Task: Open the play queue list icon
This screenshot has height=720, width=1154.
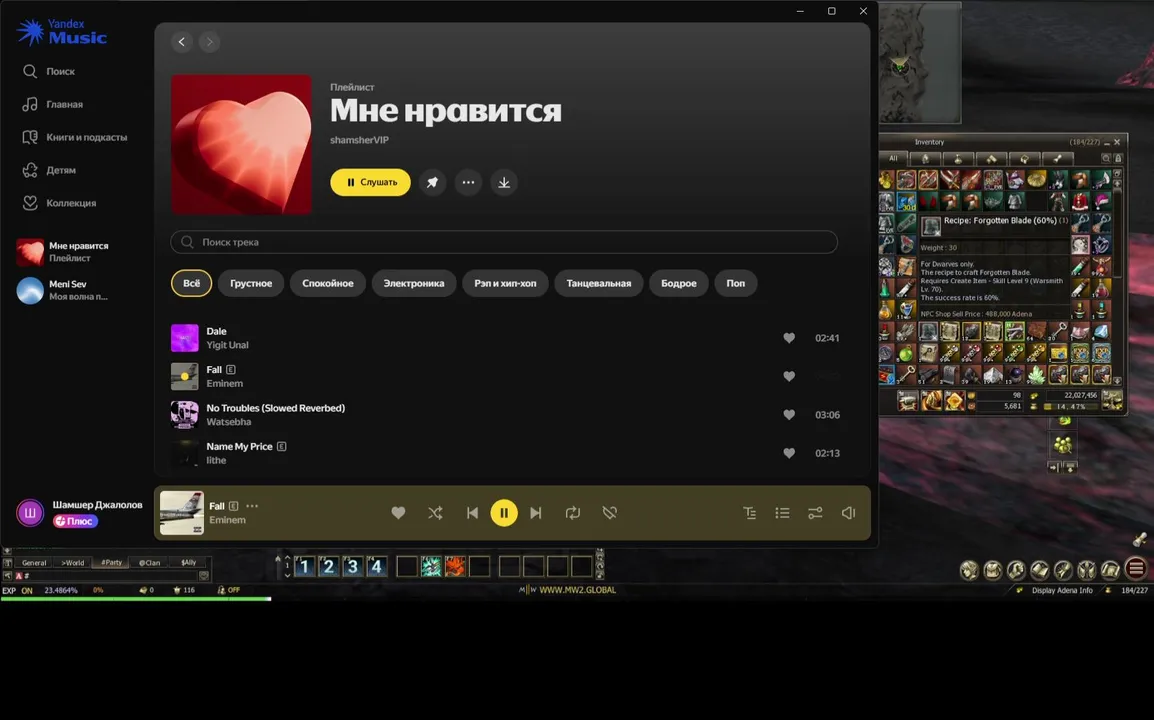Action: click(782, 513)
